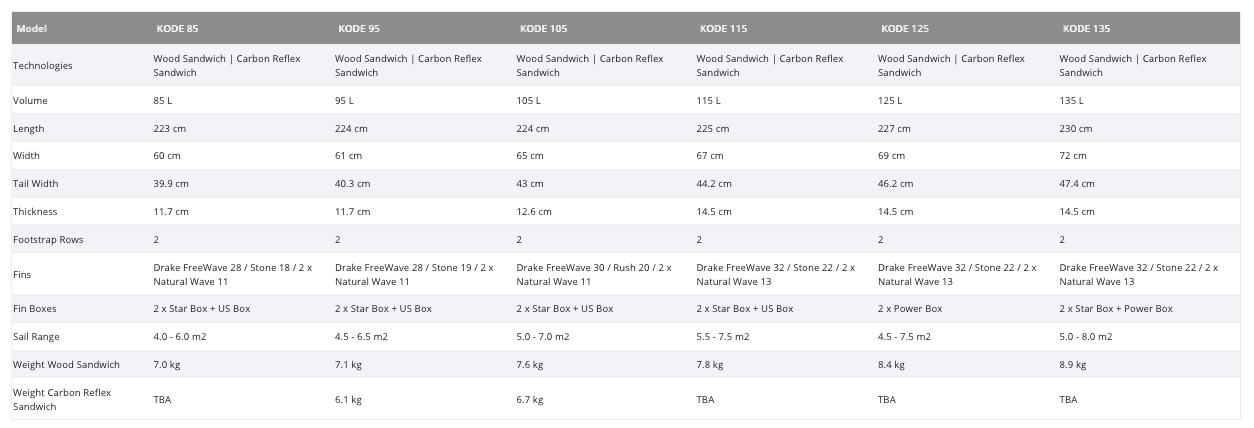Click the KODE 115 column header
This screenshot has height=428, width=1254.
click(x=723, y=29)
